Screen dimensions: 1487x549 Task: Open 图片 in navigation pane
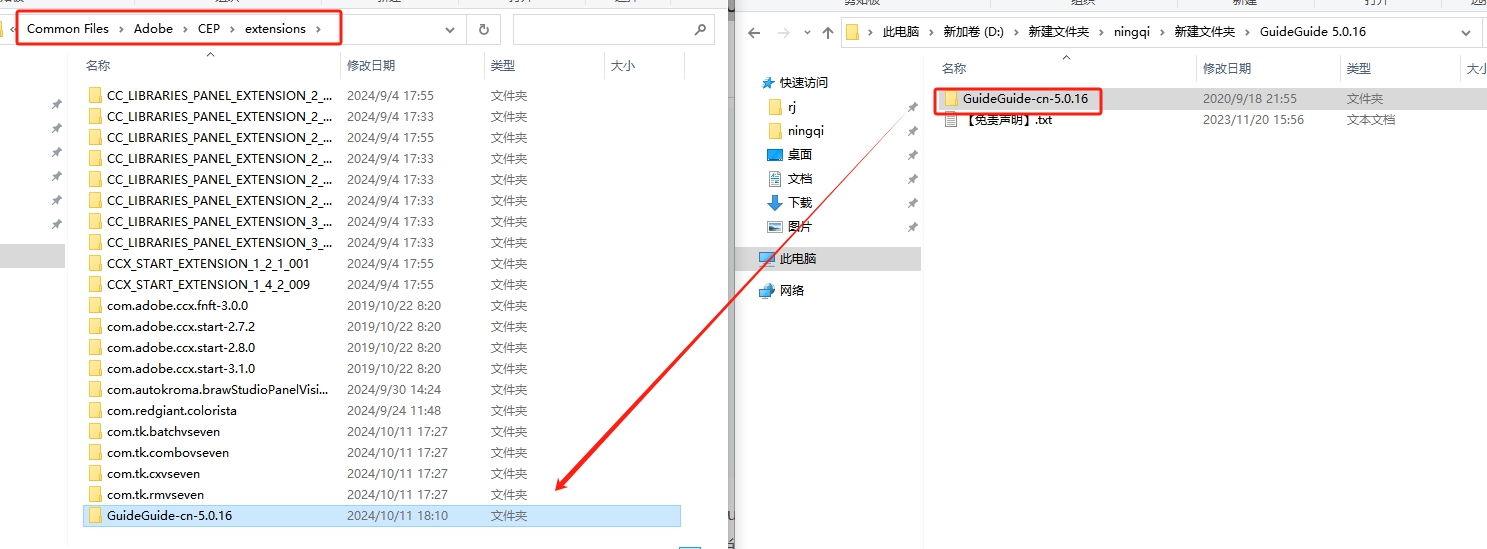click(800, 226)
